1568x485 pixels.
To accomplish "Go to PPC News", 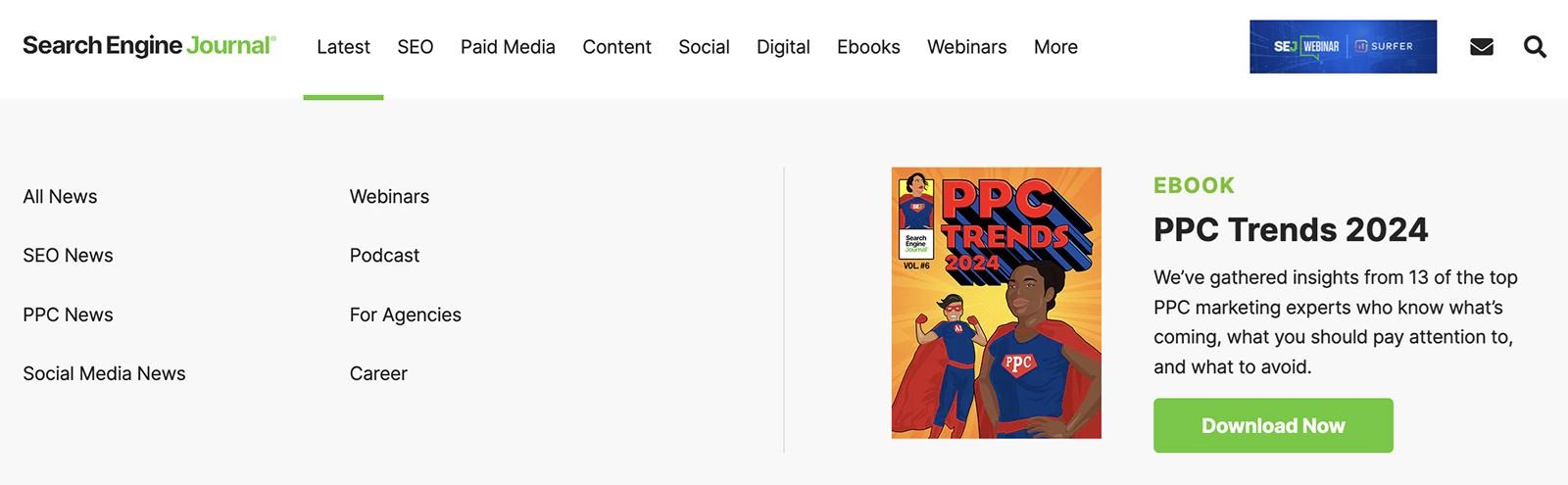I will point(68,315).
